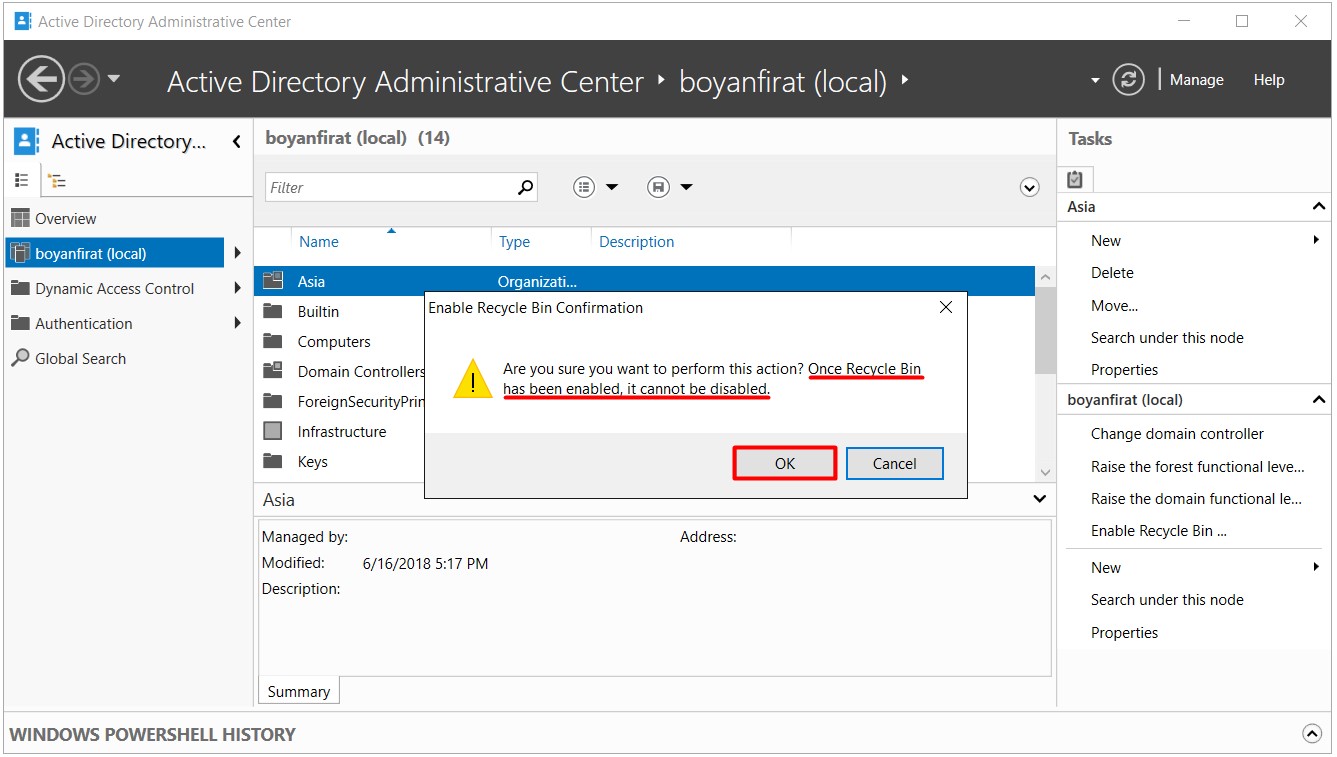Click OK to enable Recycle Bin
Screen dimensions: 1337x757
point(785,463)
